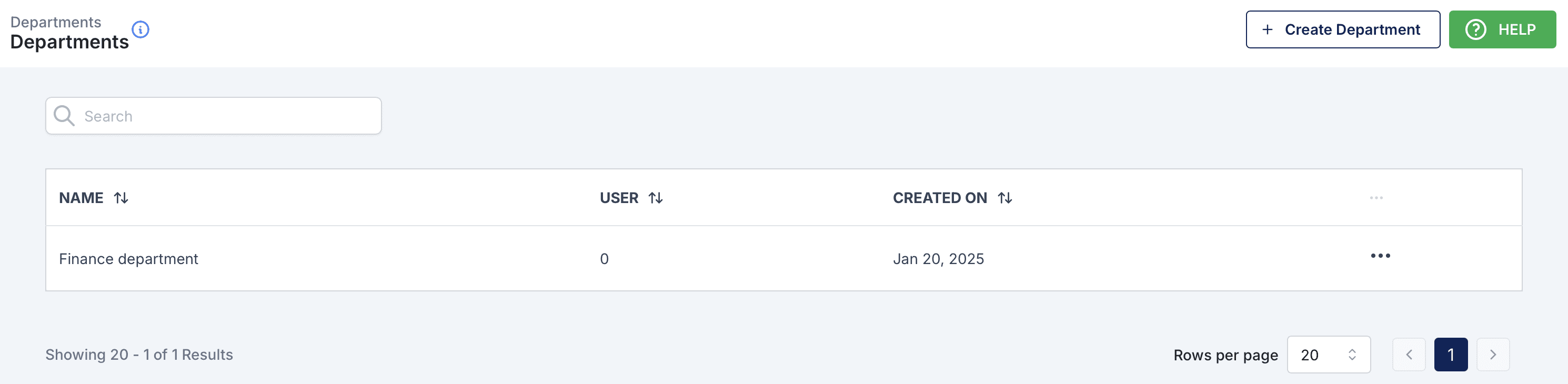The image size is (1568, 384).
Task: Click the question mark icon in HELP
Action: click(x=1475, y=29)
